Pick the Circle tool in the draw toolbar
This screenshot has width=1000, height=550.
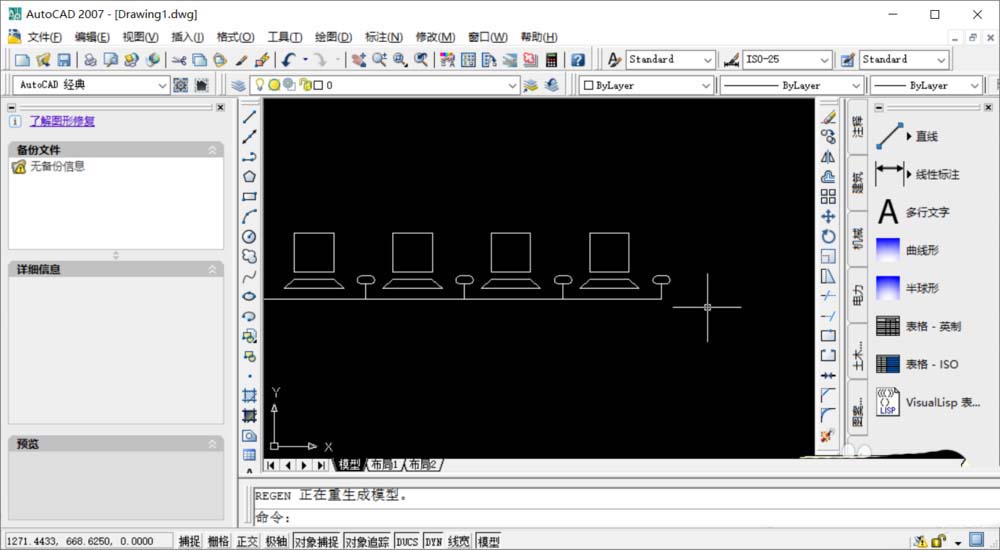250,236
